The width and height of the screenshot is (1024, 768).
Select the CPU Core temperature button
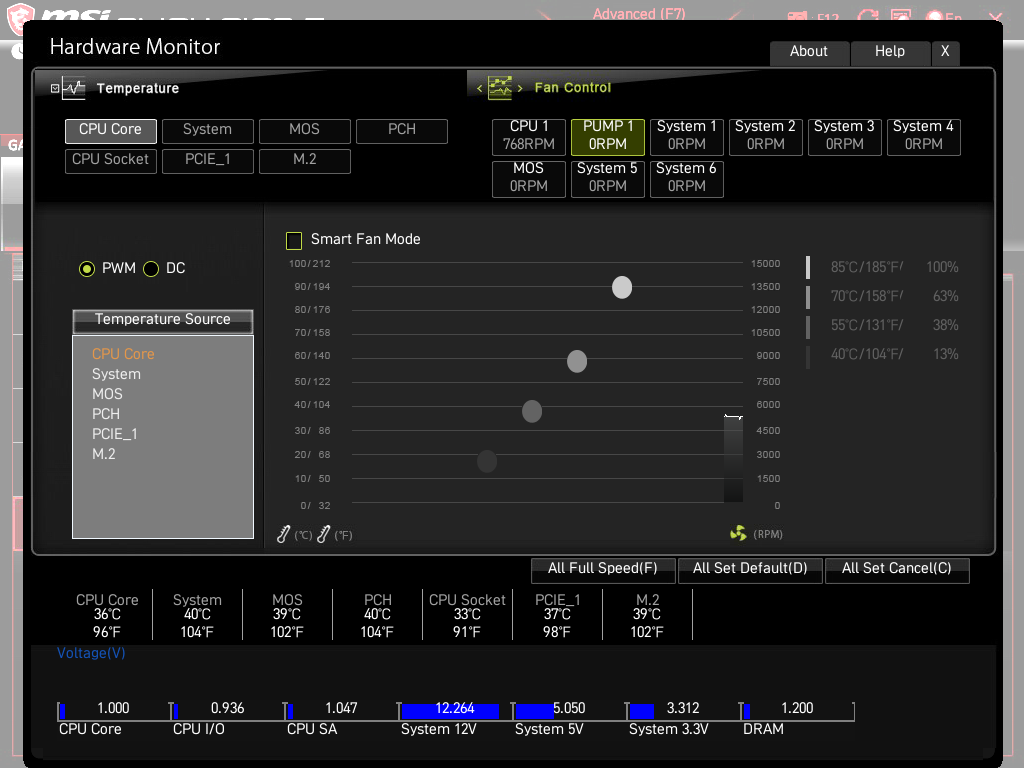(110, 131)
